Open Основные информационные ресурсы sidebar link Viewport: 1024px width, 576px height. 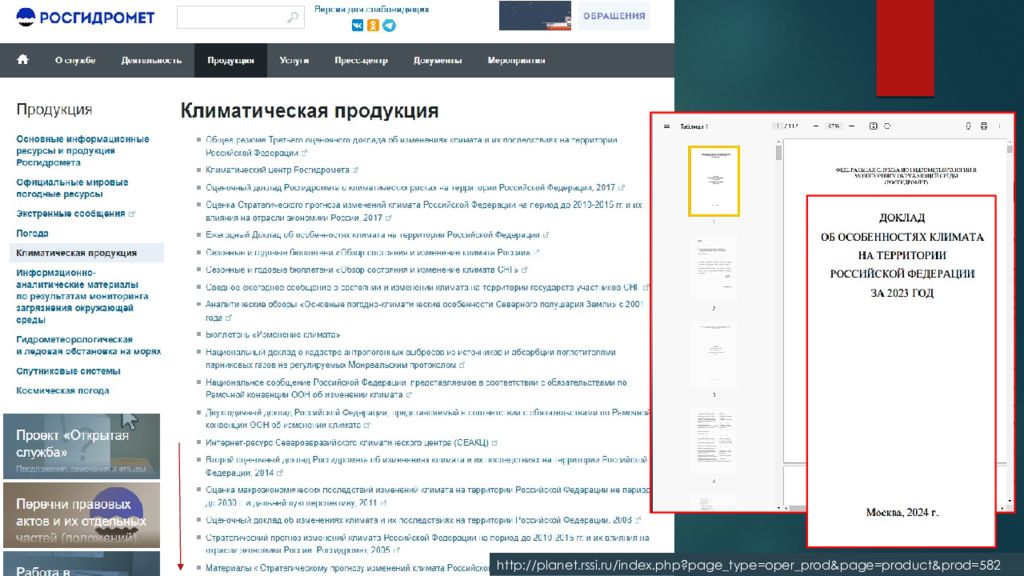[x=82, y=151]
